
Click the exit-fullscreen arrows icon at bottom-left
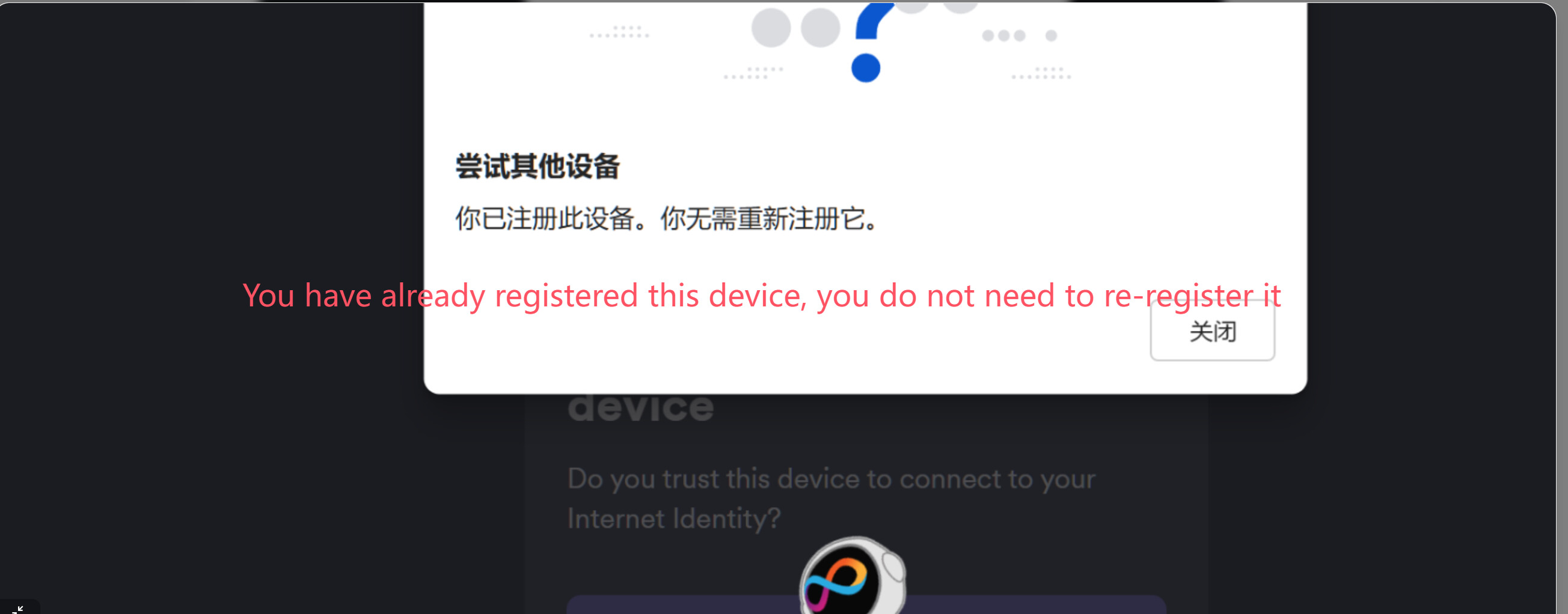tap(17, 609)
